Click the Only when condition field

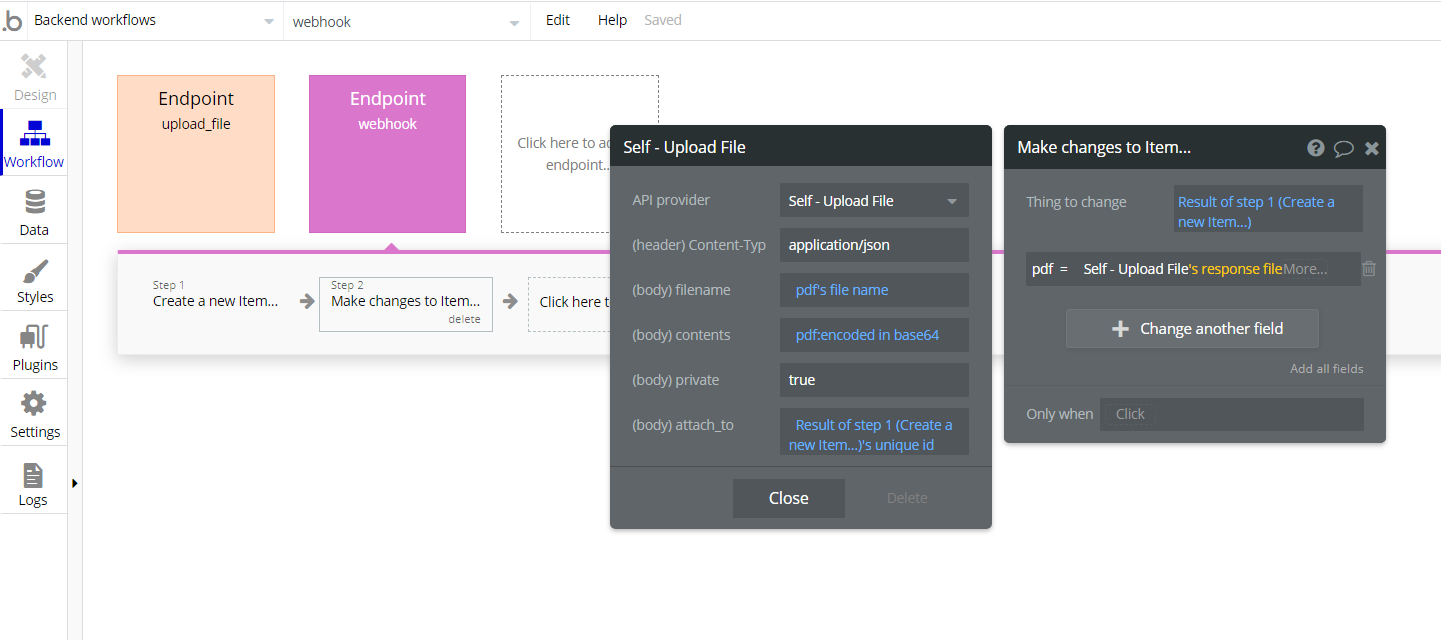coord(1232,414)
